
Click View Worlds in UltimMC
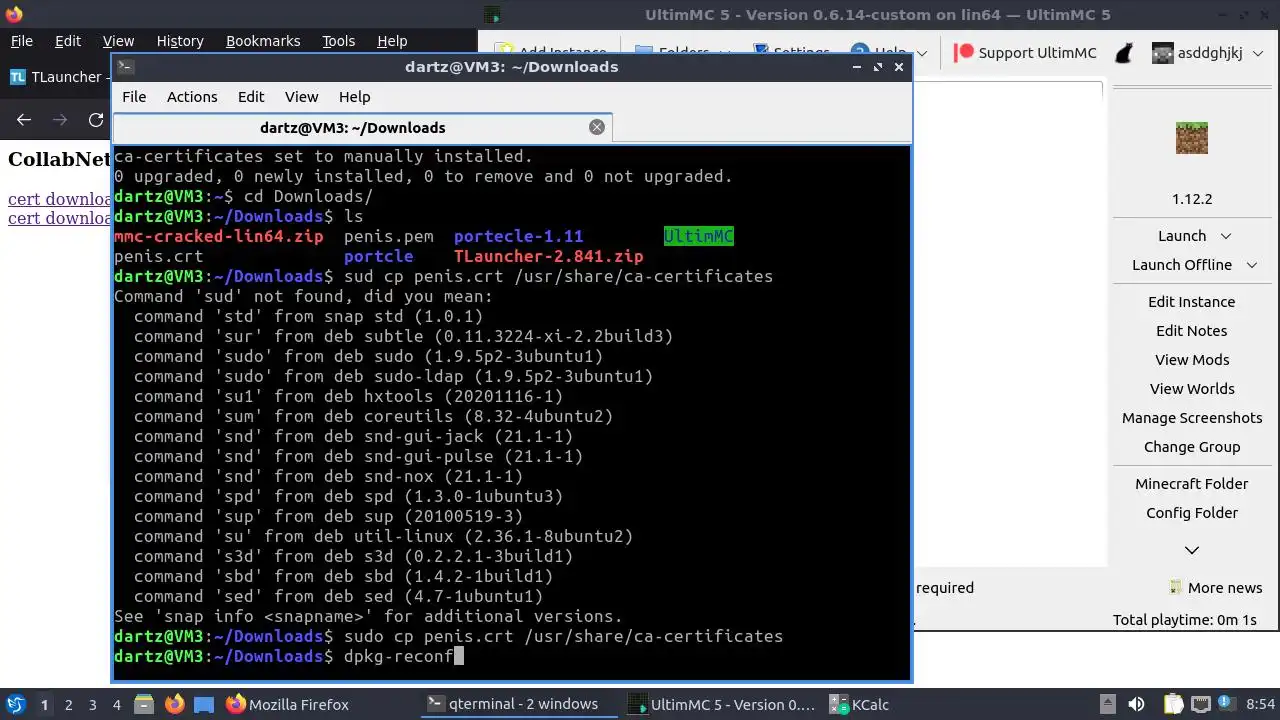coord(1192,389)
